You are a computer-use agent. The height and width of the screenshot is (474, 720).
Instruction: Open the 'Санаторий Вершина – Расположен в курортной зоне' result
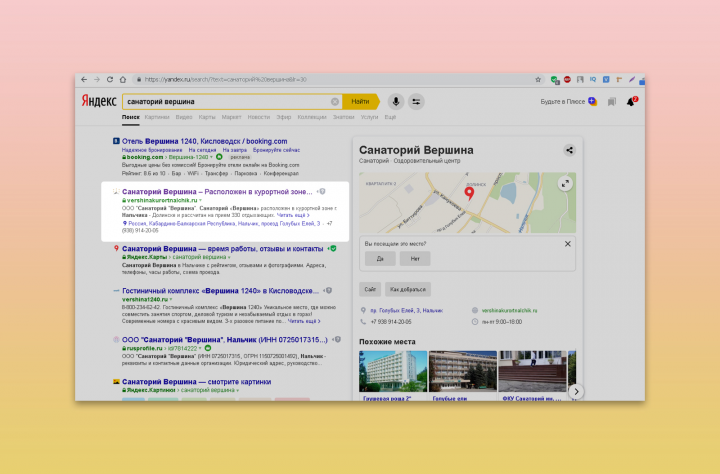pyautogui.click(x=217, y=192)
